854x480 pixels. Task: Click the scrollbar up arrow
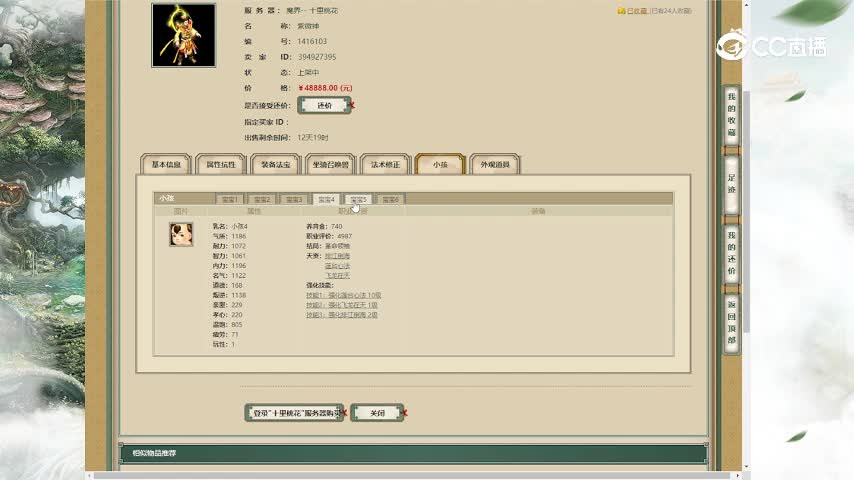click(746, 4)
